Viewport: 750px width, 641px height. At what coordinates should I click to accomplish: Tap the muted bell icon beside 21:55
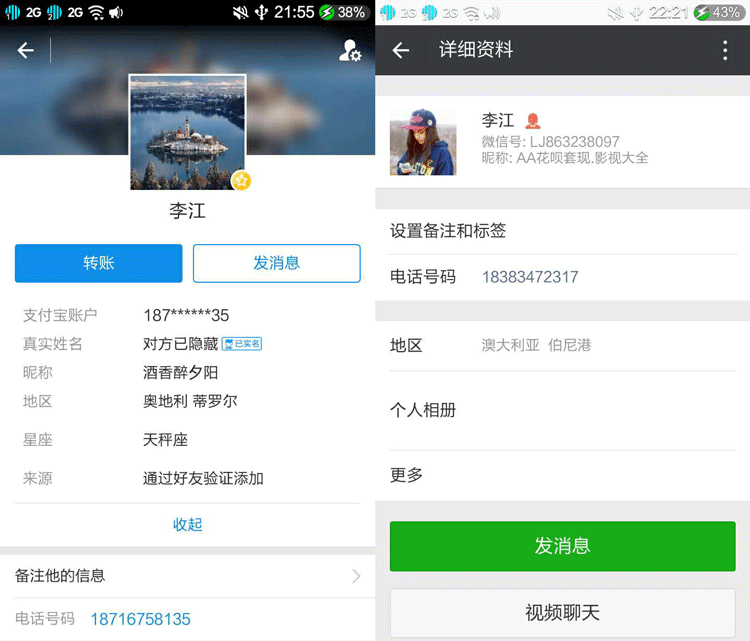click(x=241, y=12)
